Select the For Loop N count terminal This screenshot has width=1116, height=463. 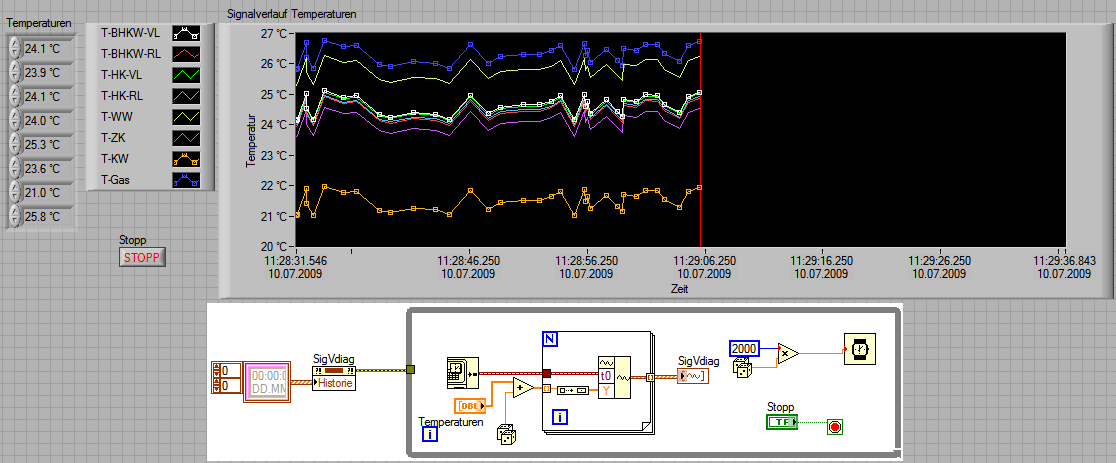(x=549, y=340)
